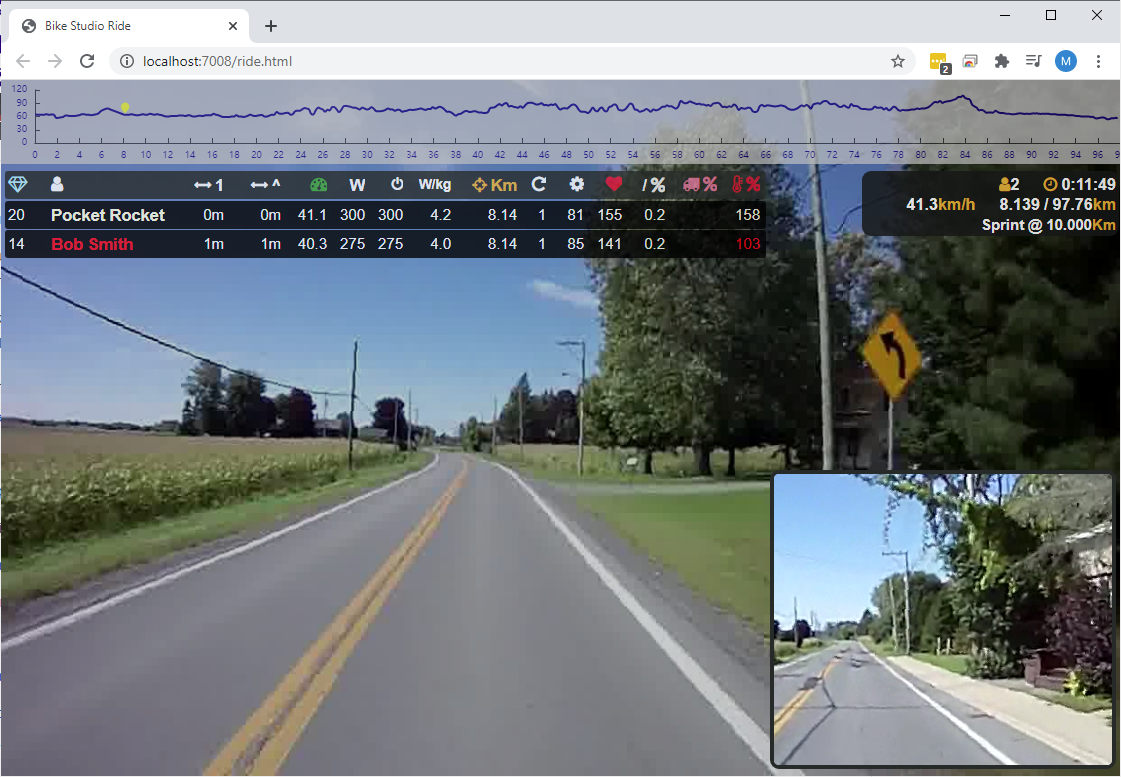Image resolution: width=1121 pixels, height=777 pixels.
Task: Click the lap refresh column icon
Action: 539,184
